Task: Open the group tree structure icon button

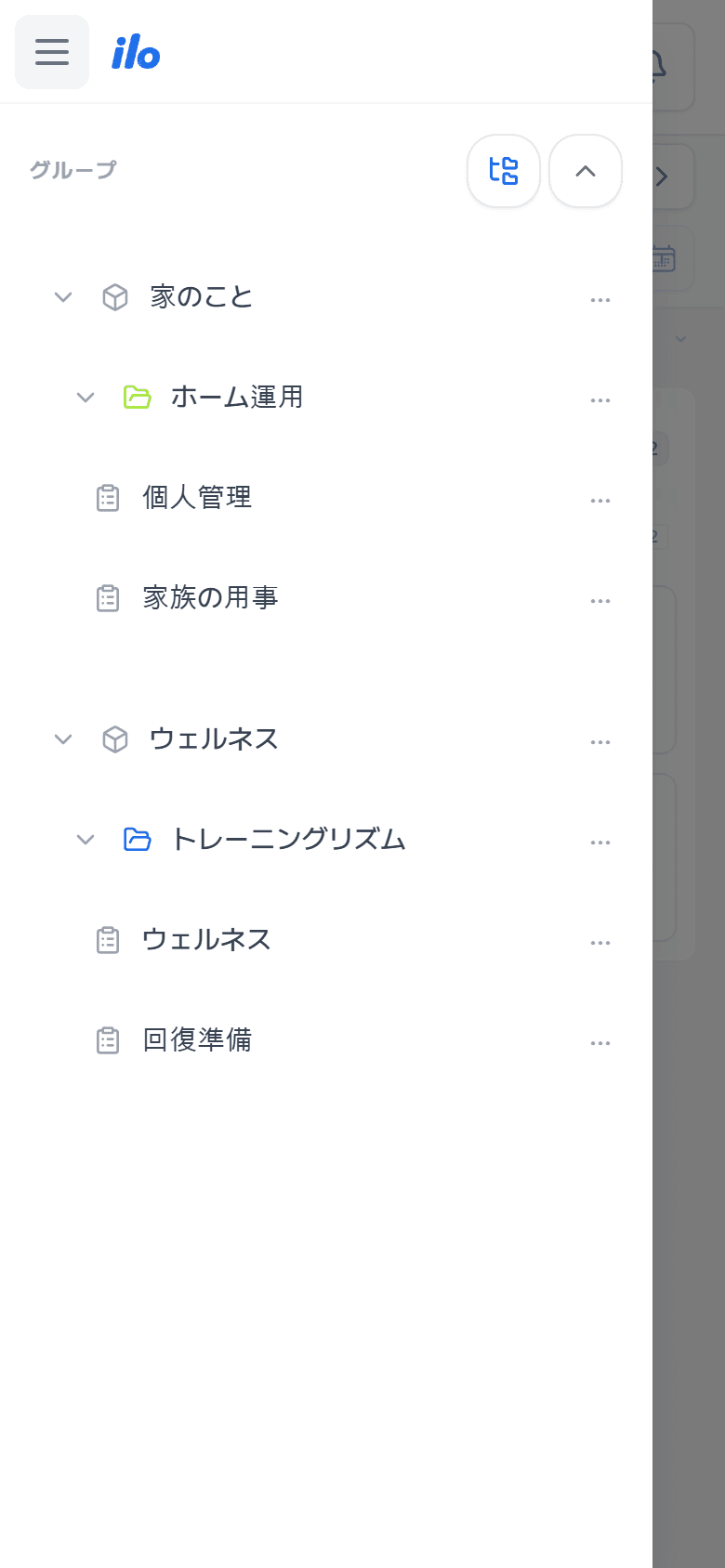Action: [504, 171]
